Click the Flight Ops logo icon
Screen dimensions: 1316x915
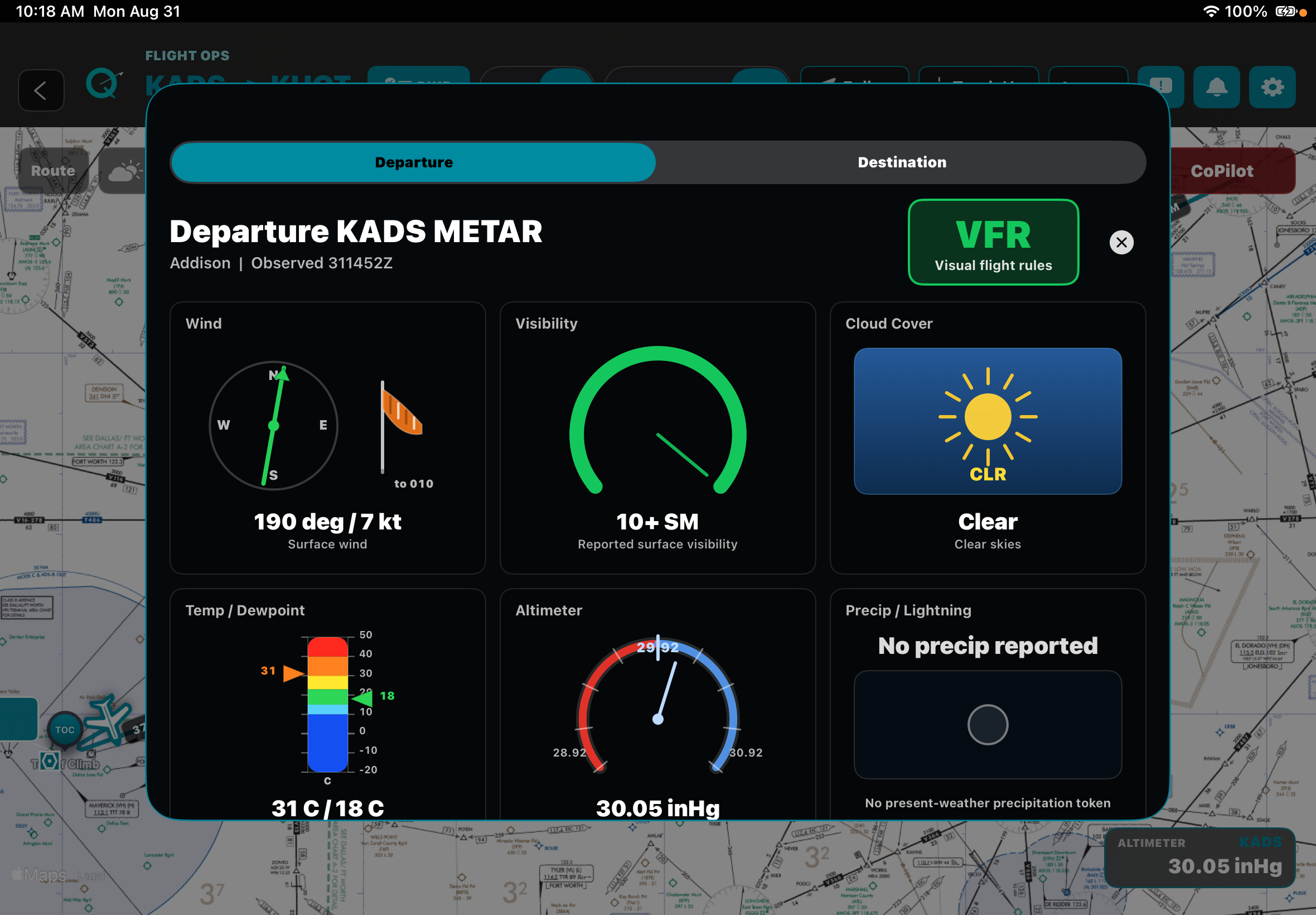click(x=104, y=84)
